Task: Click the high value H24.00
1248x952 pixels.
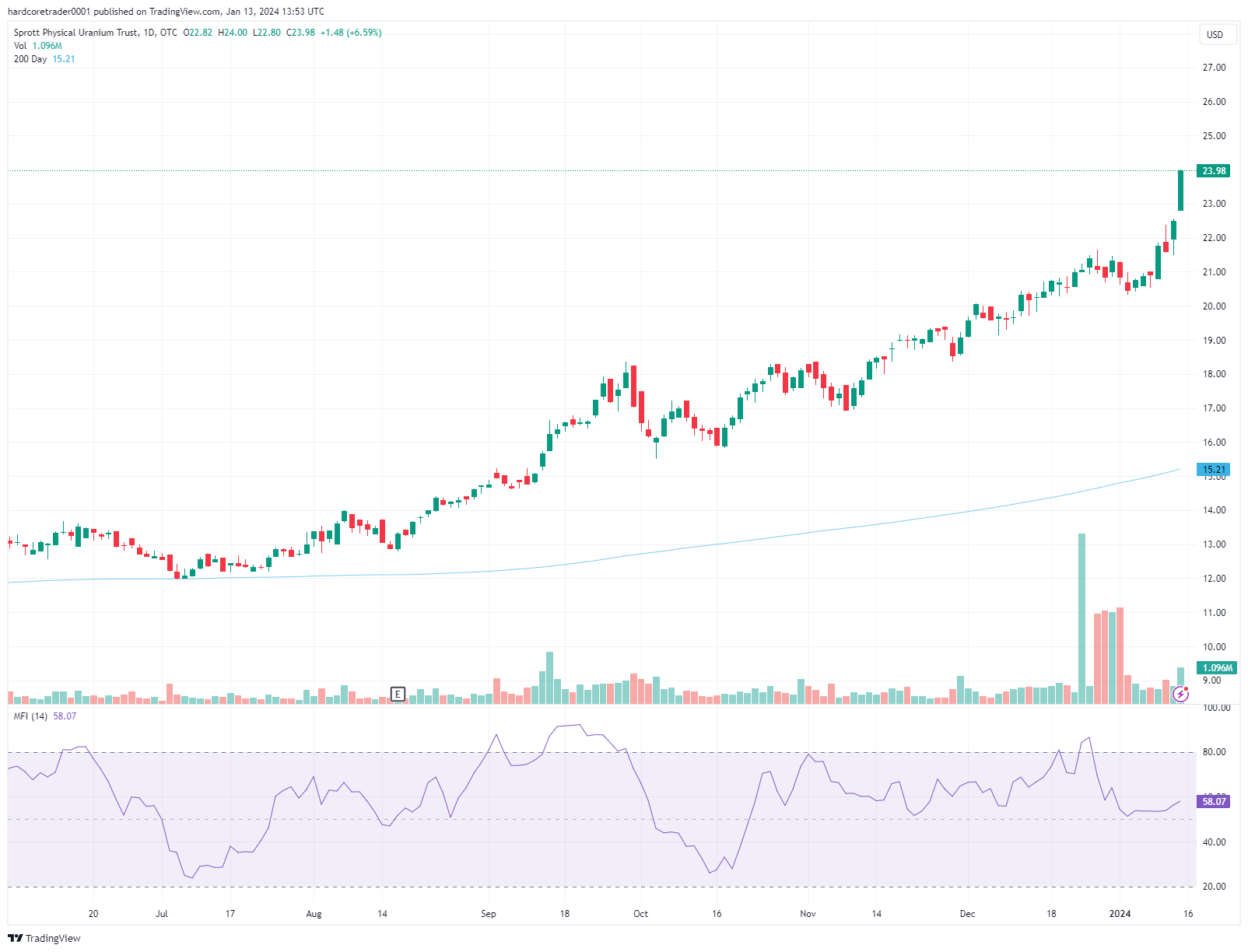Action: [233, 33]
